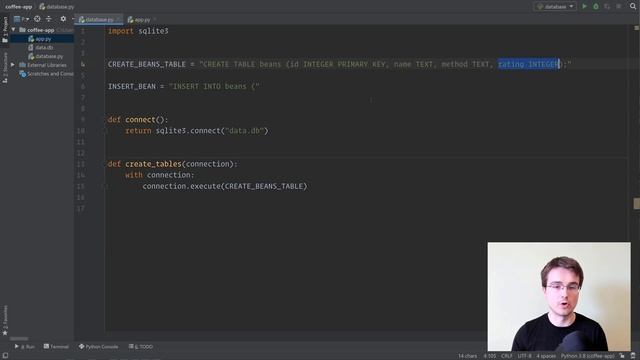
Task: Click the collapse all icon in Project panel
Action: (49, 19)
